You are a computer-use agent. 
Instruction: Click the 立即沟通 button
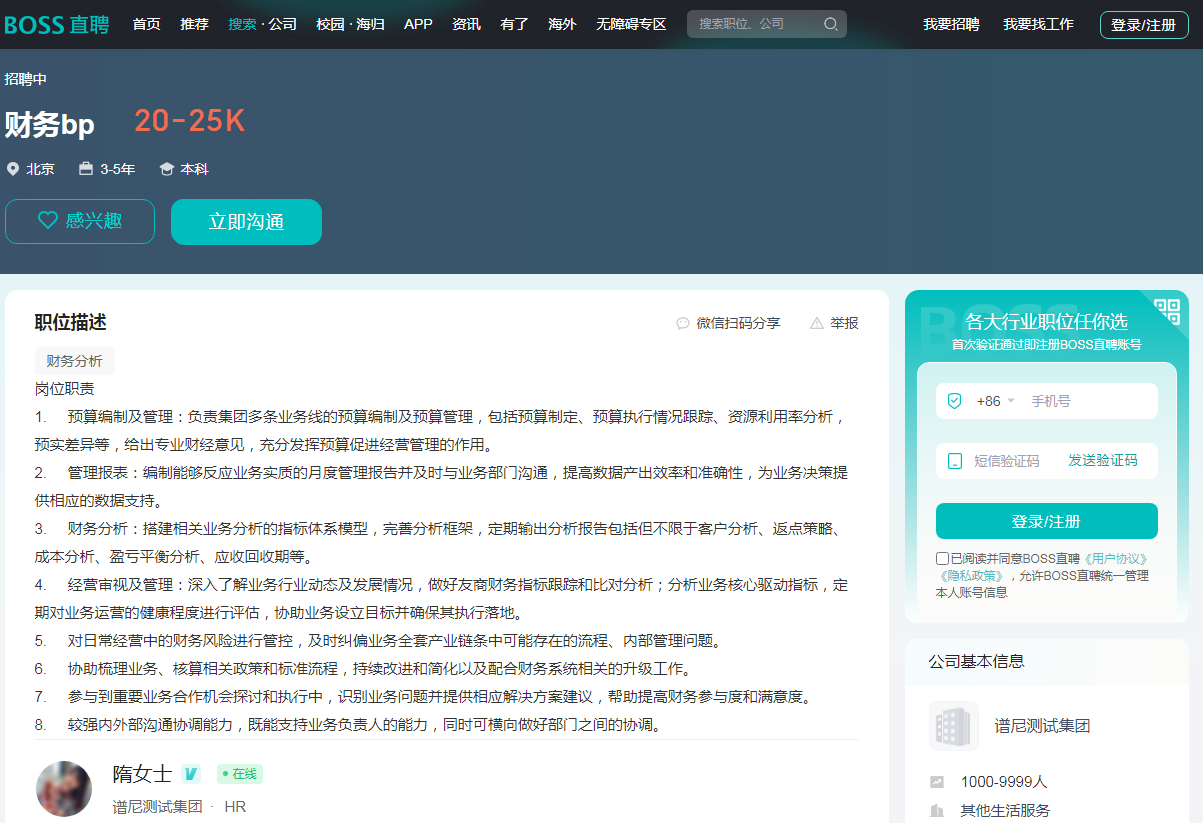point(245,221)
